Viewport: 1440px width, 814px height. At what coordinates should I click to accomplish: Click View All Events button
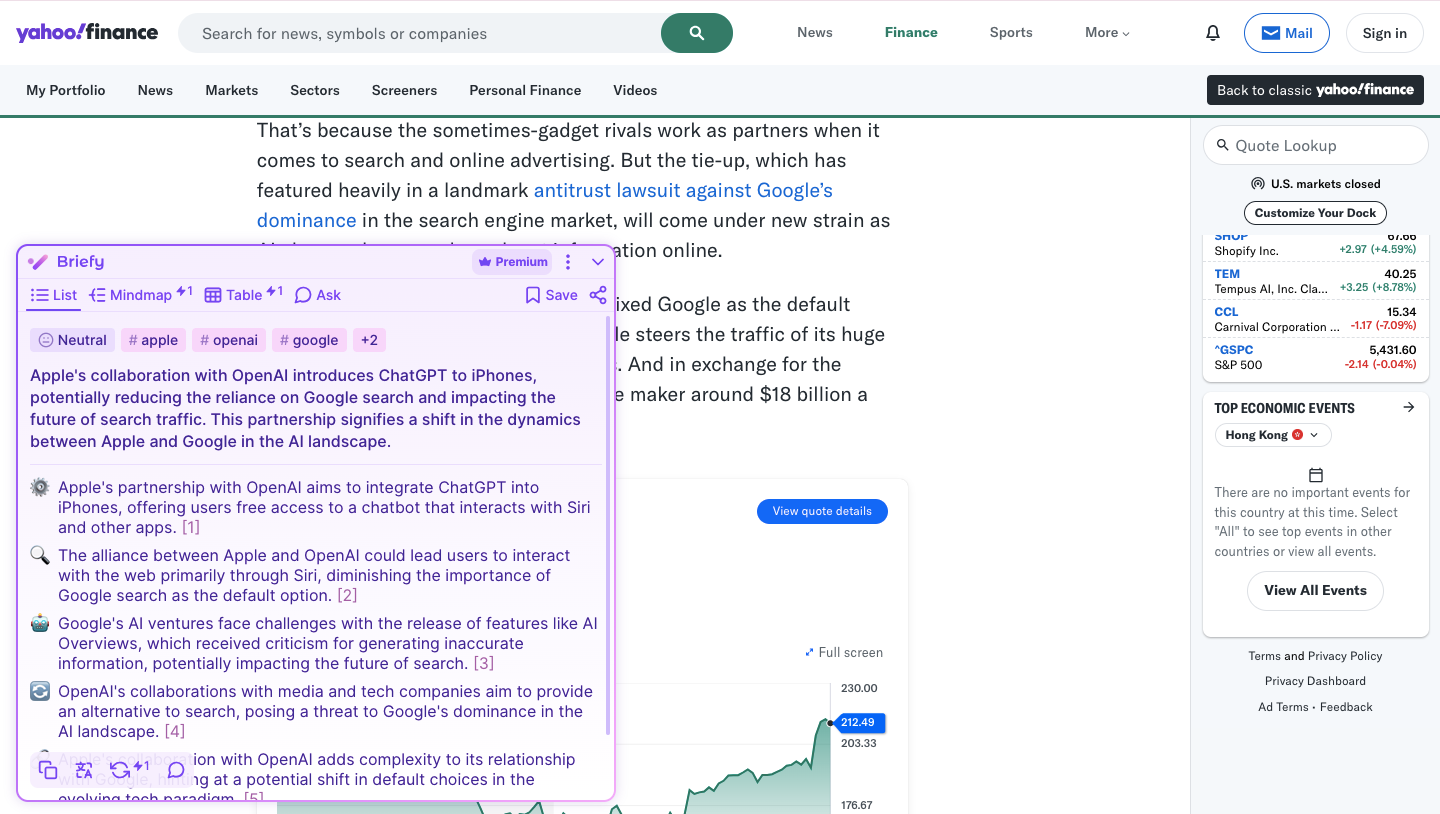(1315, 590)
